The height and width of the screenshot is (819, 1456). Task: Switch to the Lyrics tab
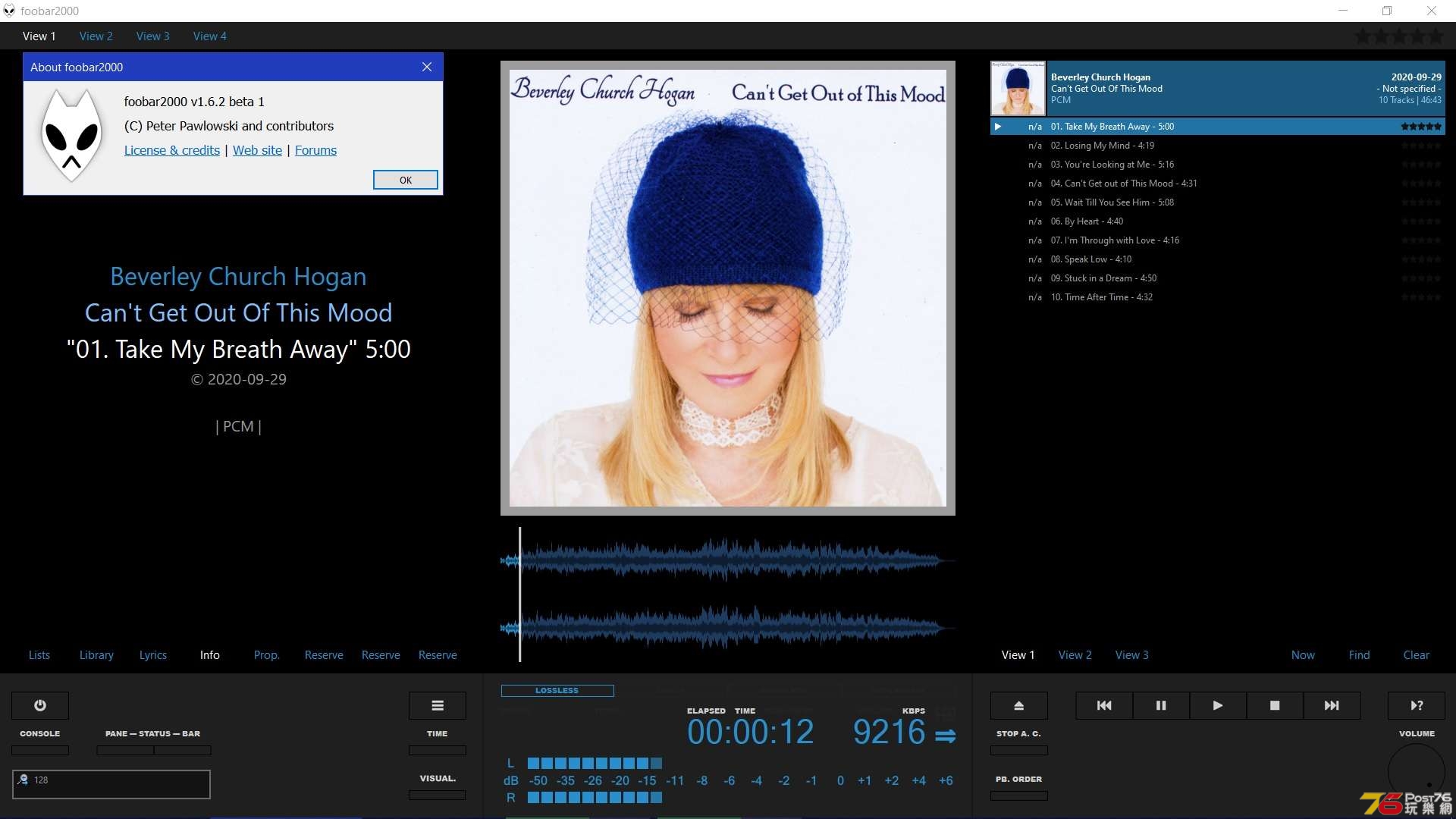pyautogui.click(x=152, y=654)
